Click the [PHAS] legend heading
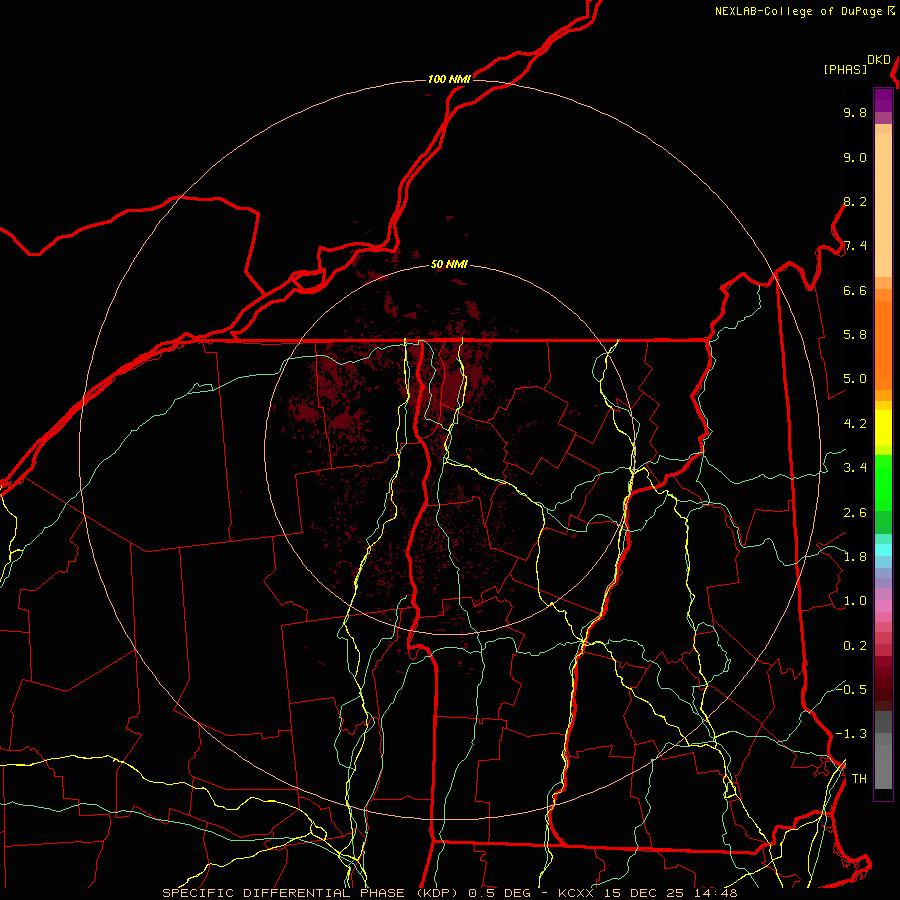 click(845, 69)
